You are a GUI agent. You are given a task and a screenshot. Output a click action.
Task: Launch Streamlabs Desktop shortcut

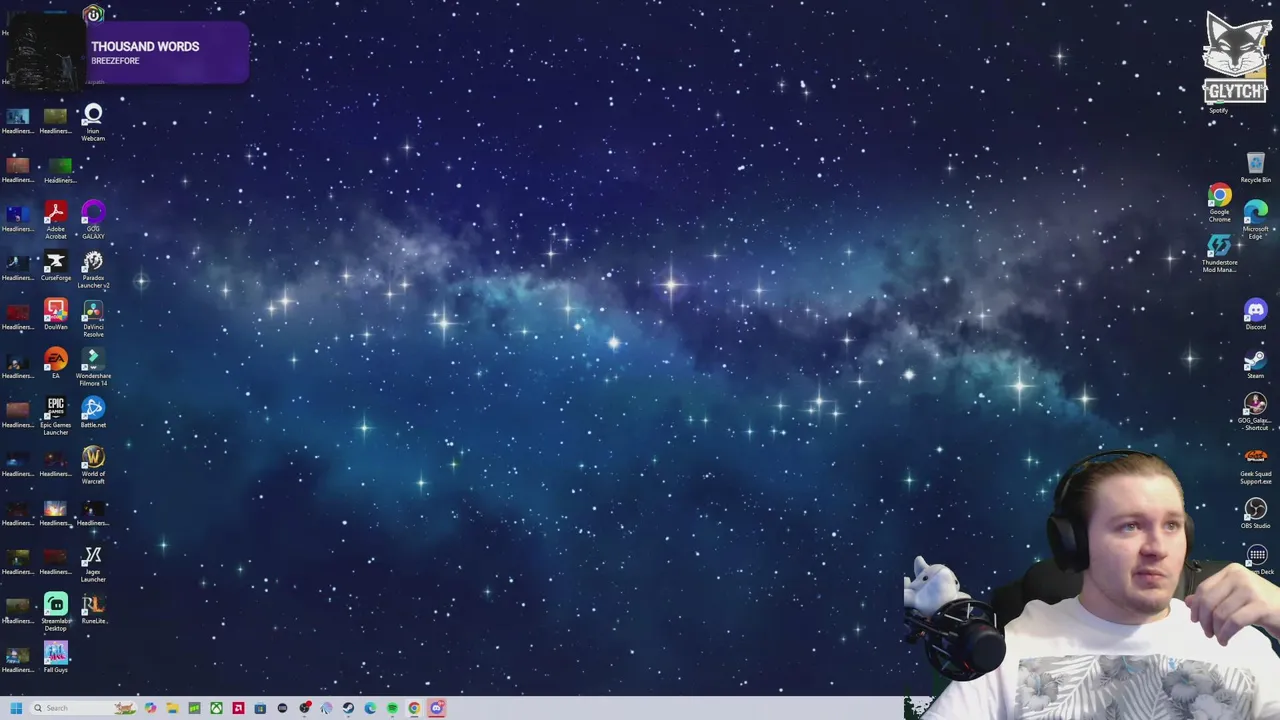pos(55,612)
